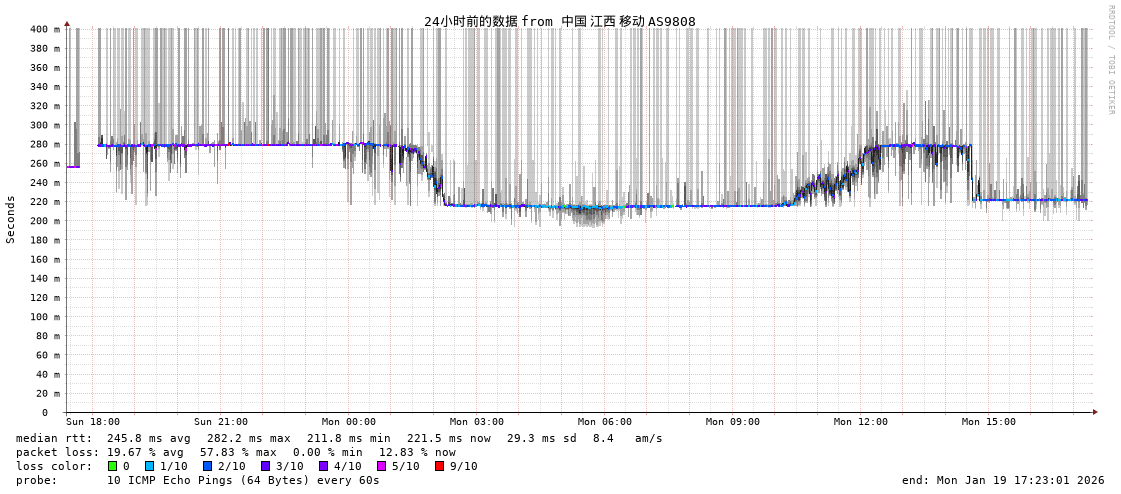This screenshot has height=494, width=1121.
Task: Click the end timestamp Mon Jan 19
Action: click(1003, 480)
